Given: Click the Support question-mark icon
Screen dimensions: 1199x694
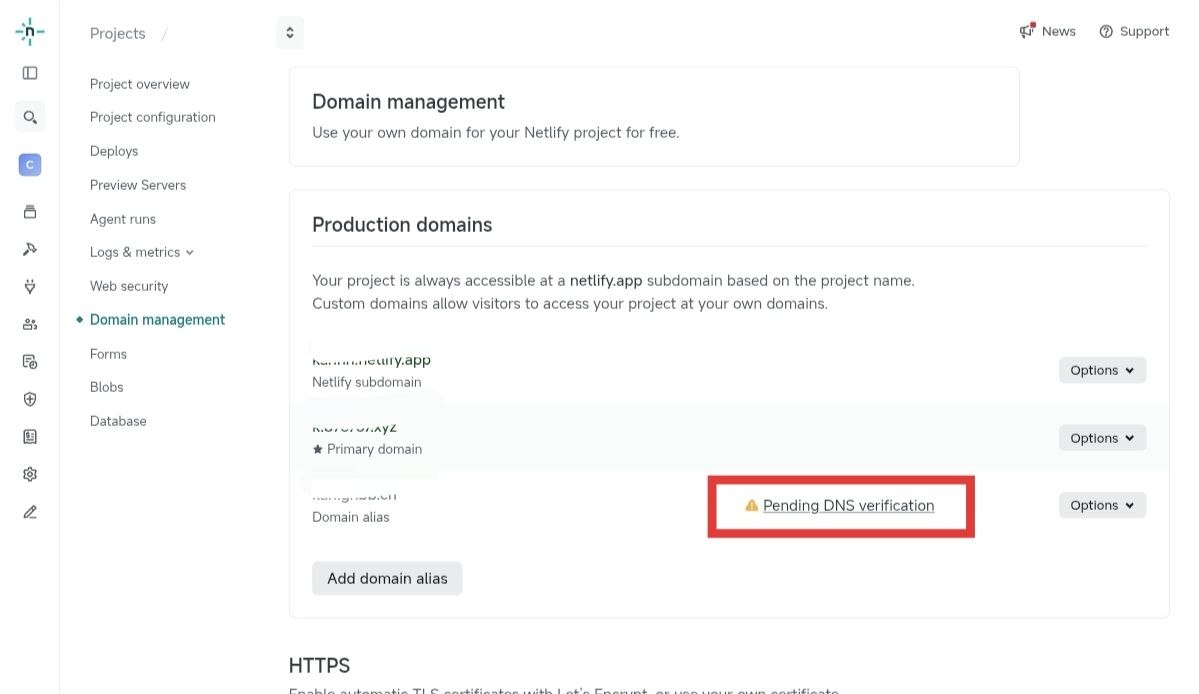Looking at the screenshot, I should pos(1106,31).
